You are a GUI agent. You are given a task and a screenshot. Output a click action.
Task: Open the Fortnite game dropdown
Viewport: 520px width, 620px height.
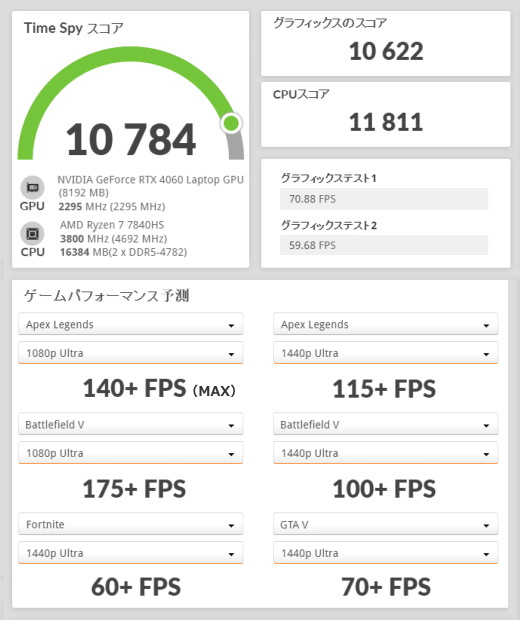pos(130,524)
